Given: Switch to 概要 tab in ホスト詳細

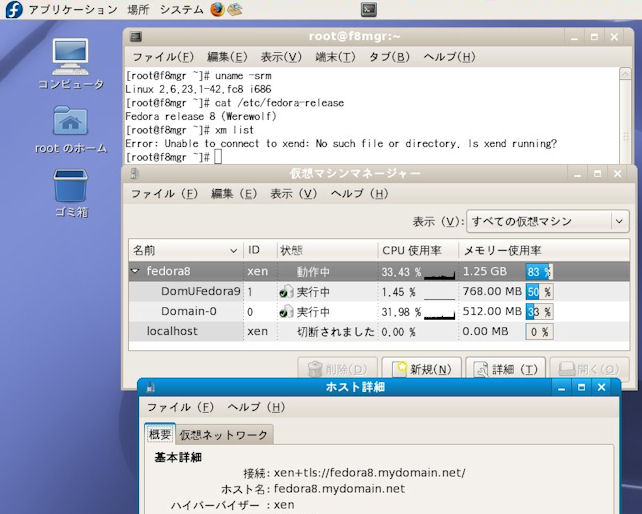Looking at the screenshot, I should pyautogui.click(x=160, y=434).
